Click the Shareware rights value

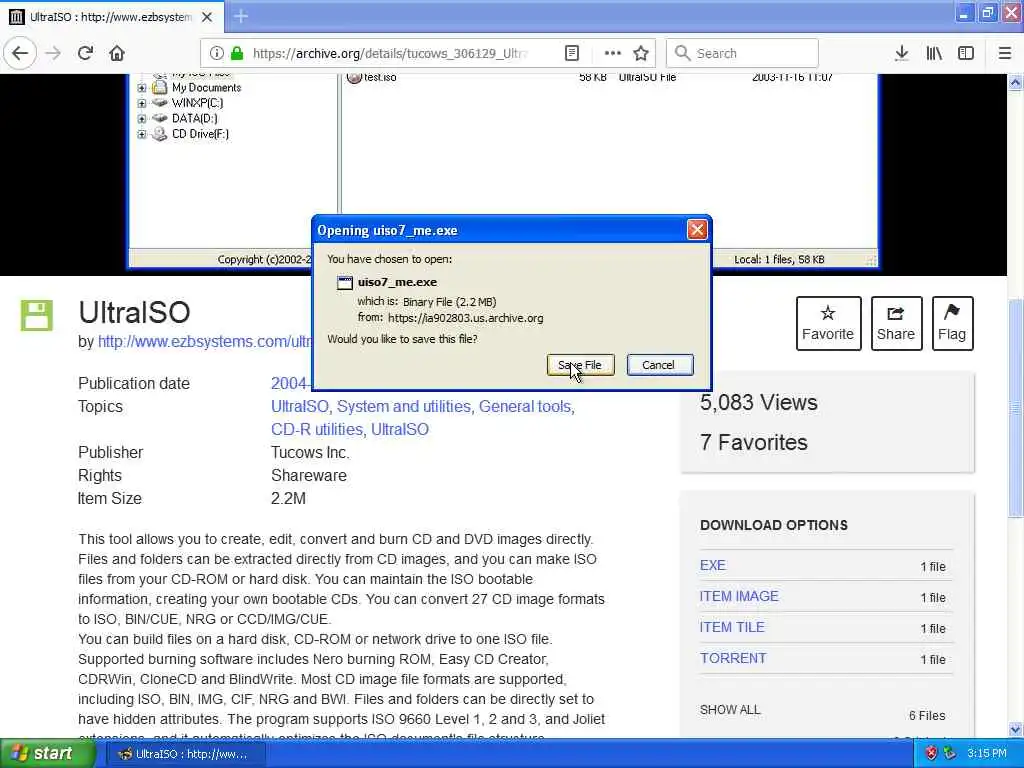pyautogui.click(x=308, y=475)
